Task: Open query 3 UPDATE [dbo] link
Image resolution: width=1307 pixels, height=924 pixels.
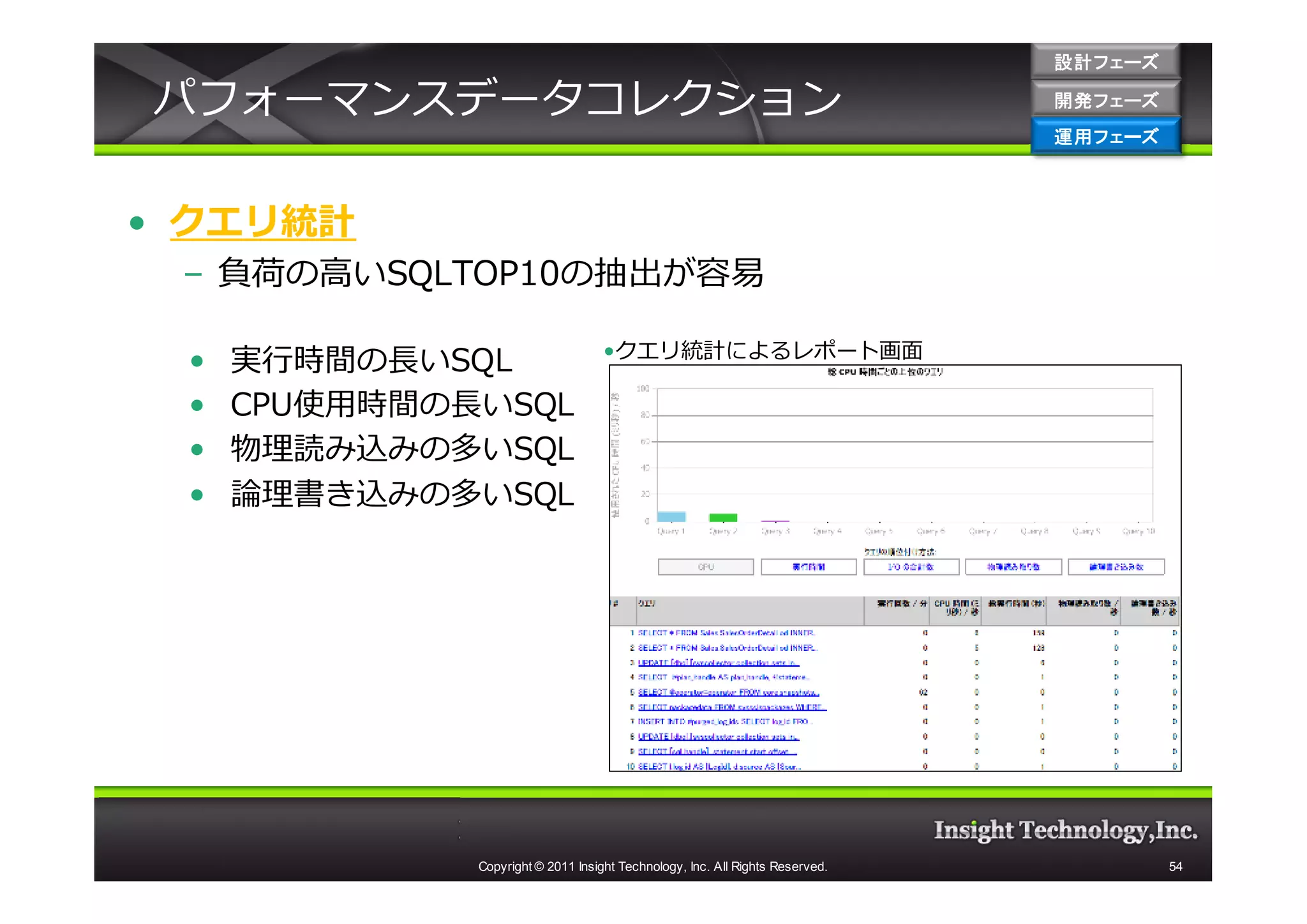Action: 719,663
